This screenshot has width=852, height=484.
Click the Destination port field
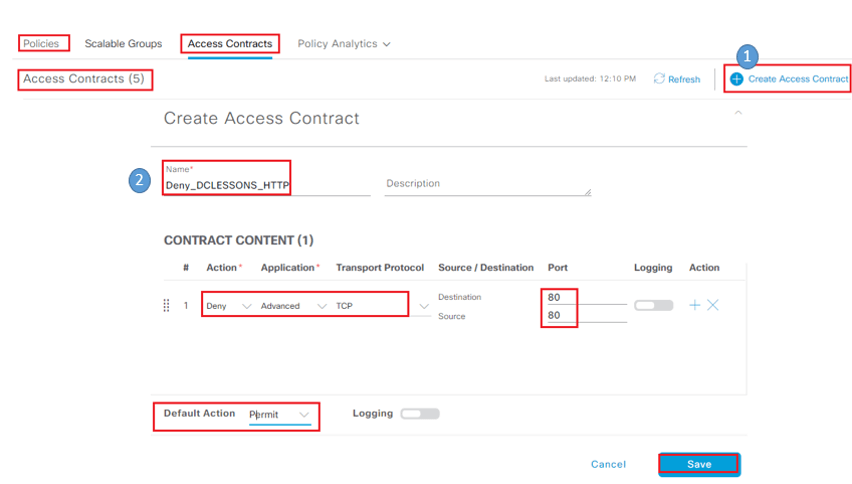click(x=587, y=298)
